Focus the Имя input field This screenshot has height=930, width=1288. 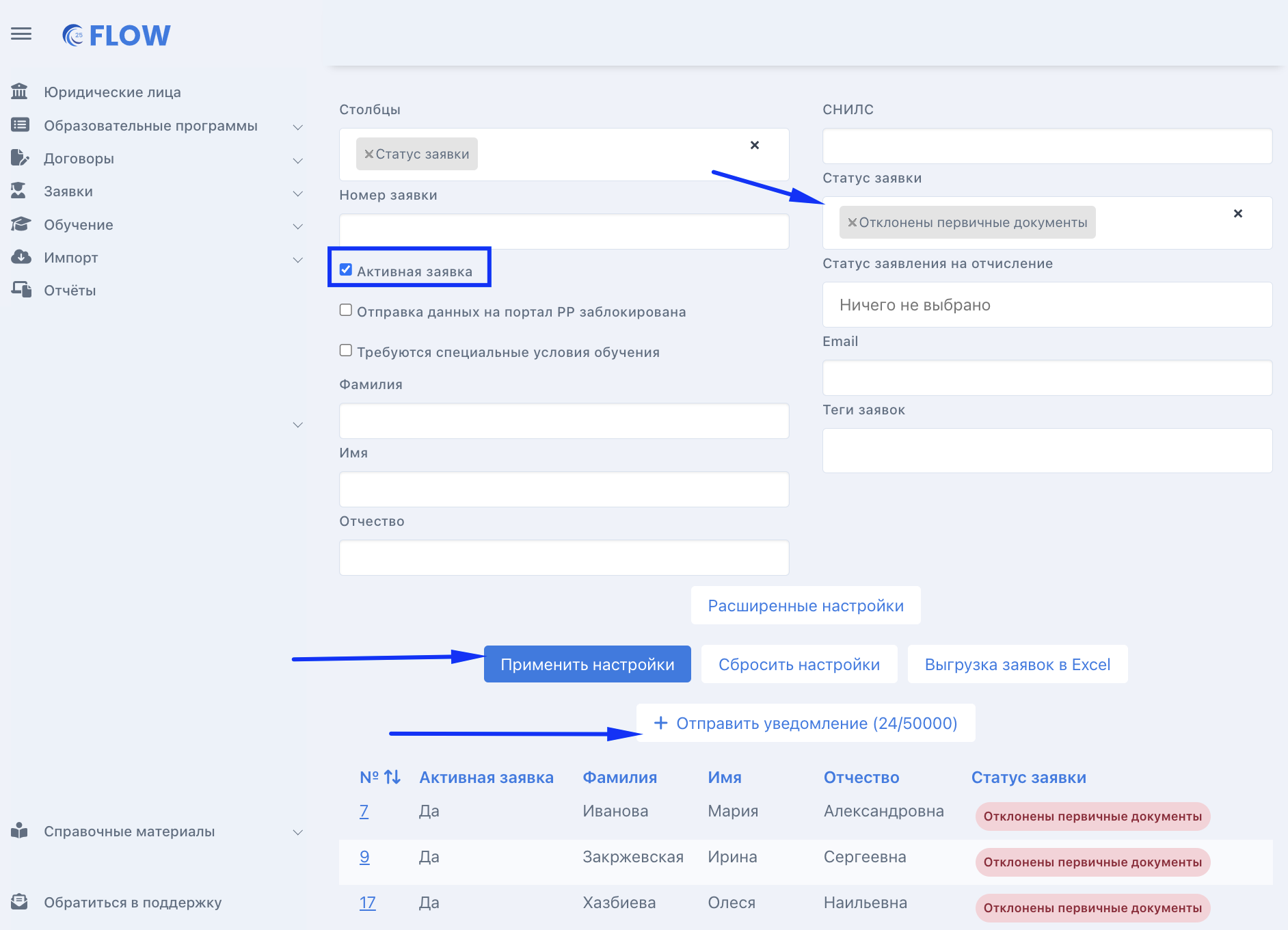point(564,489)
